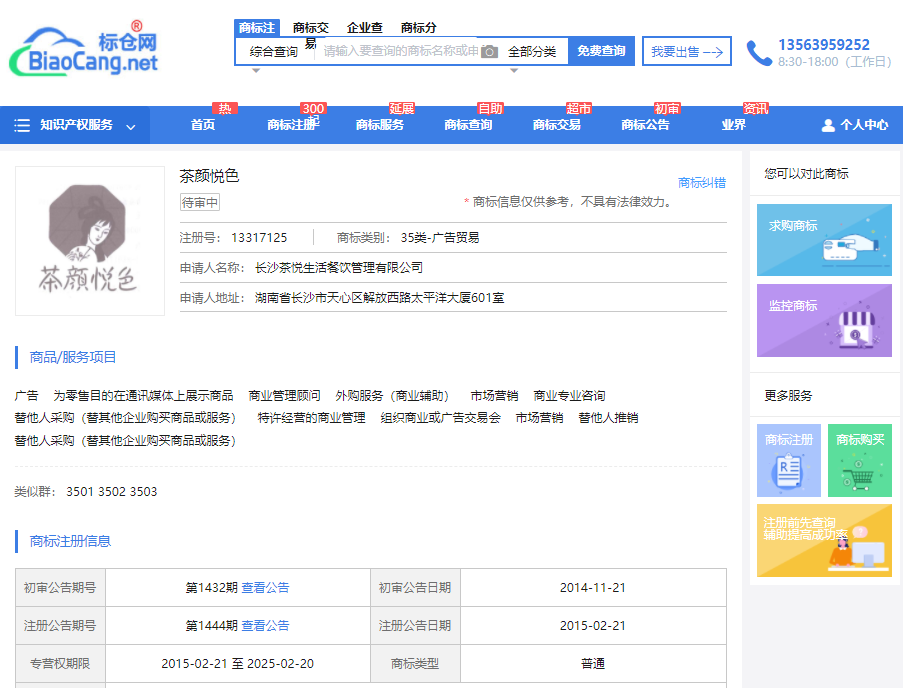Open the 监控商标 card
The height and width of the screenshot is (688, 903).
[x=824, y=320]
